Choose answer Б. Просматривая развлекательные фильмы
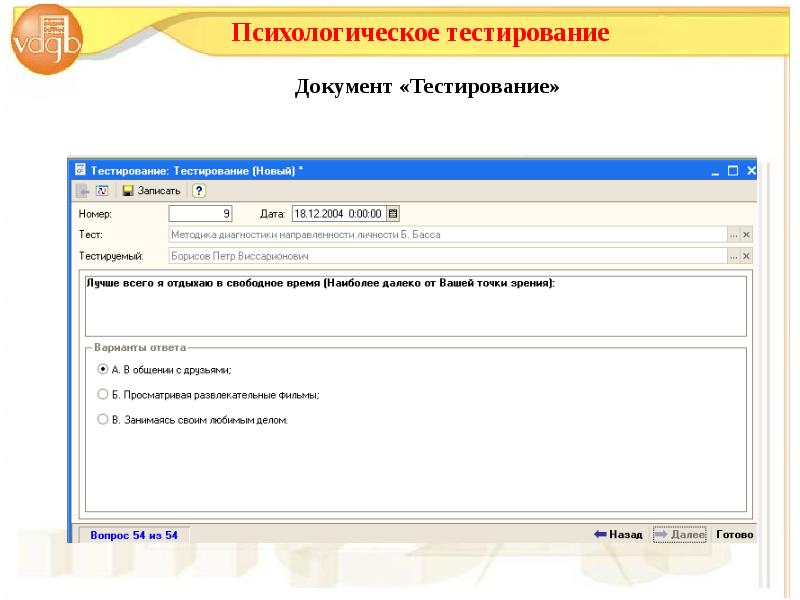Image resolution: width=800 pixels, height=600 pixels. 102,395
